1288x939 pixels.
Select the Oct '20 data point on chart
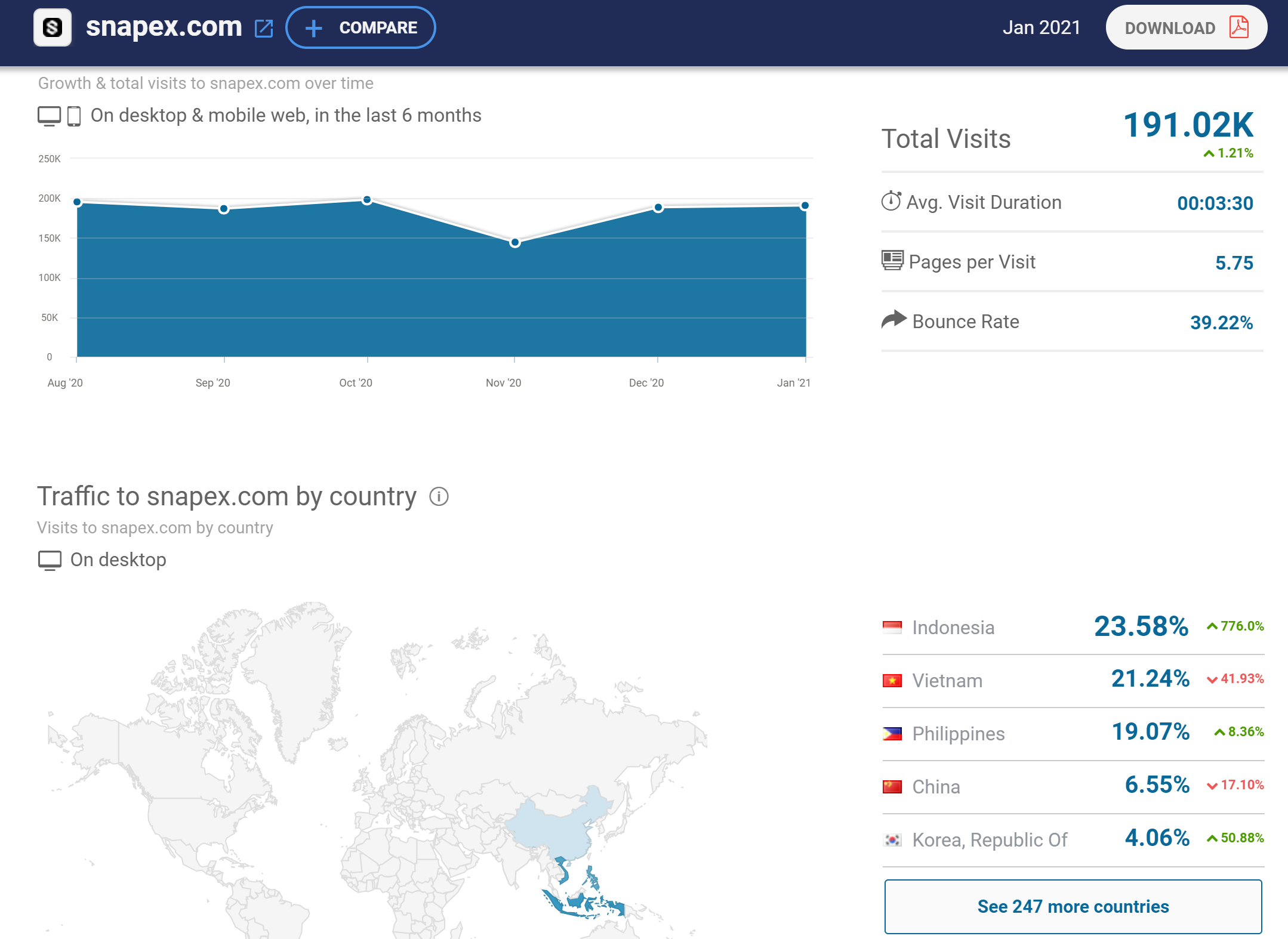(367, 200)
